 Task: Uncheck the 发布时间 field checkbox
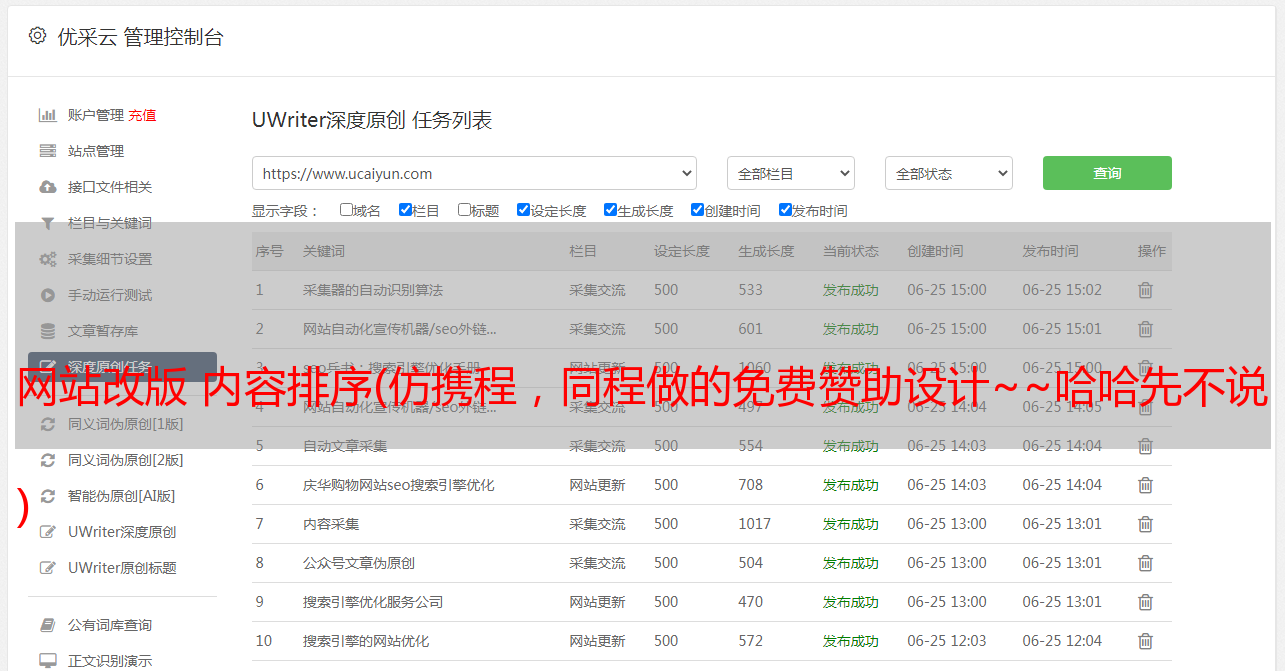[785, 210]
